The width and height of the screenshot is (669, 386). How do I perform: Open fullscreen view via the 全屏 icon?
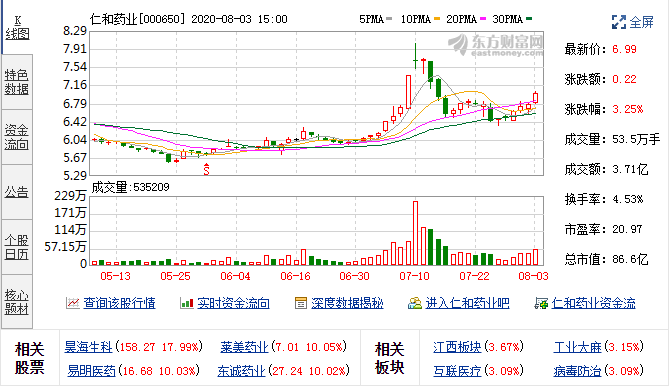(x=619, y=22)
